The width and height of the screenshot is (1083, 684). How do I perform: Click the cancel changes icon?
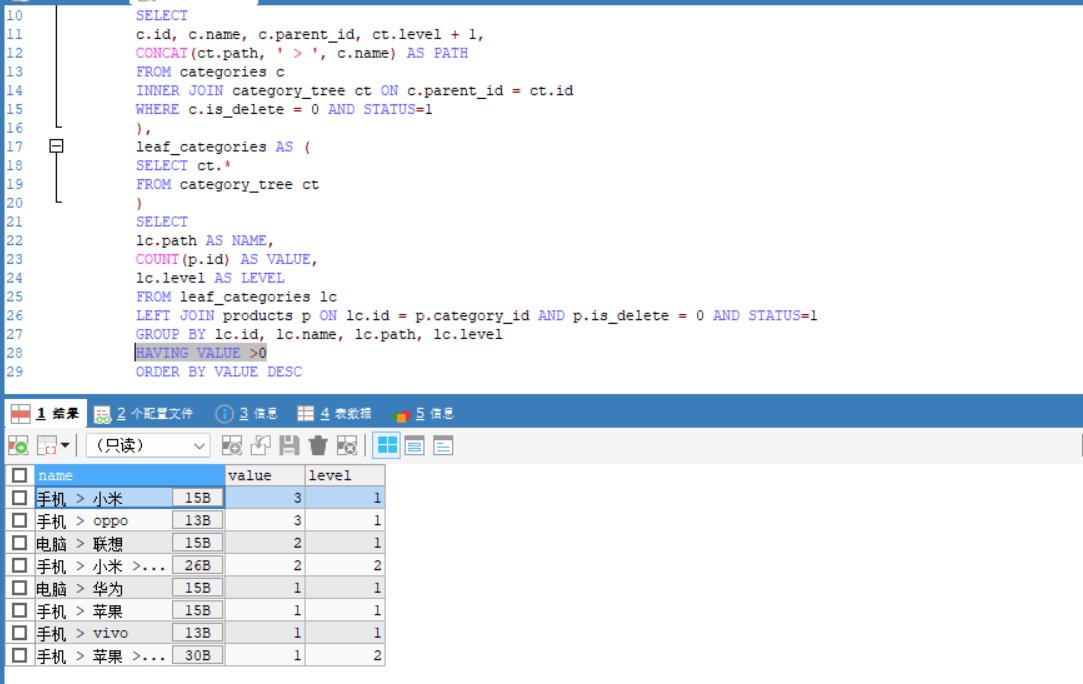coord(347,446)
